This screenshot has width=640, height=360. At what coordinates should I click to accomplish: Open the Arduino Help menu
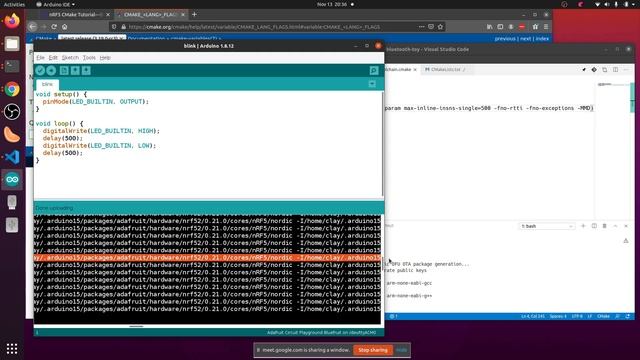pyautogui.click(x=105, y=58)
